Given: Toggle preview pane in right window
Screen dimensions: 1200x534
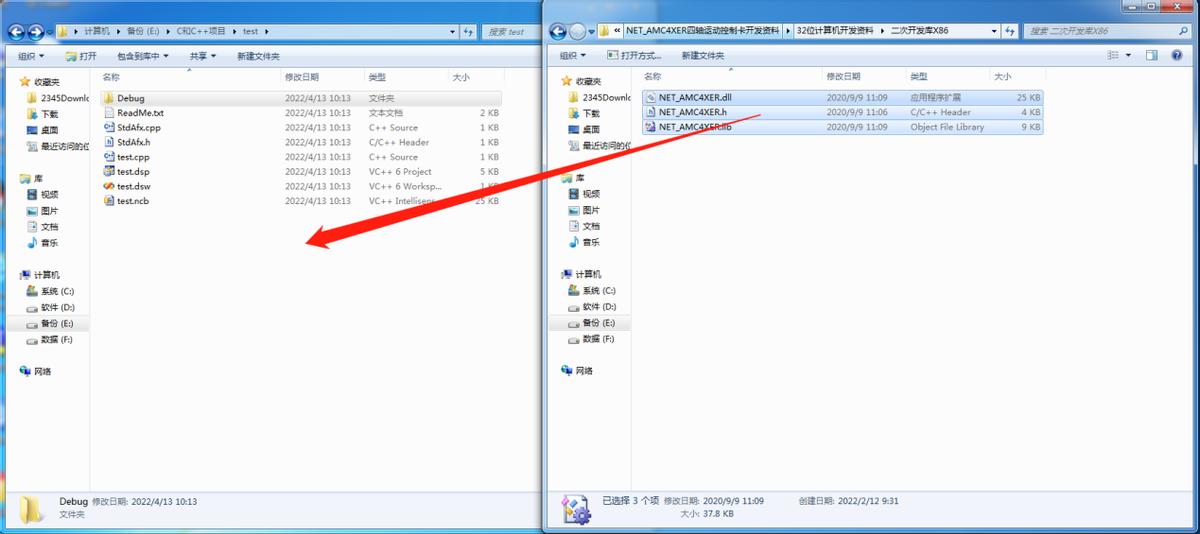Looking at the screenshot, I should 1151,55.
